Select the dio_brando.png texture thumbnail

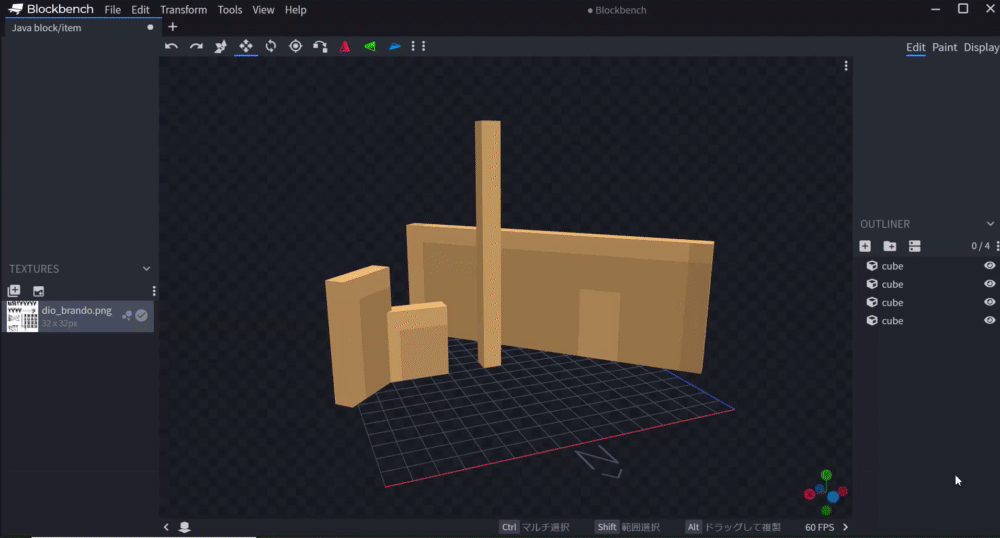coord(22,316)
